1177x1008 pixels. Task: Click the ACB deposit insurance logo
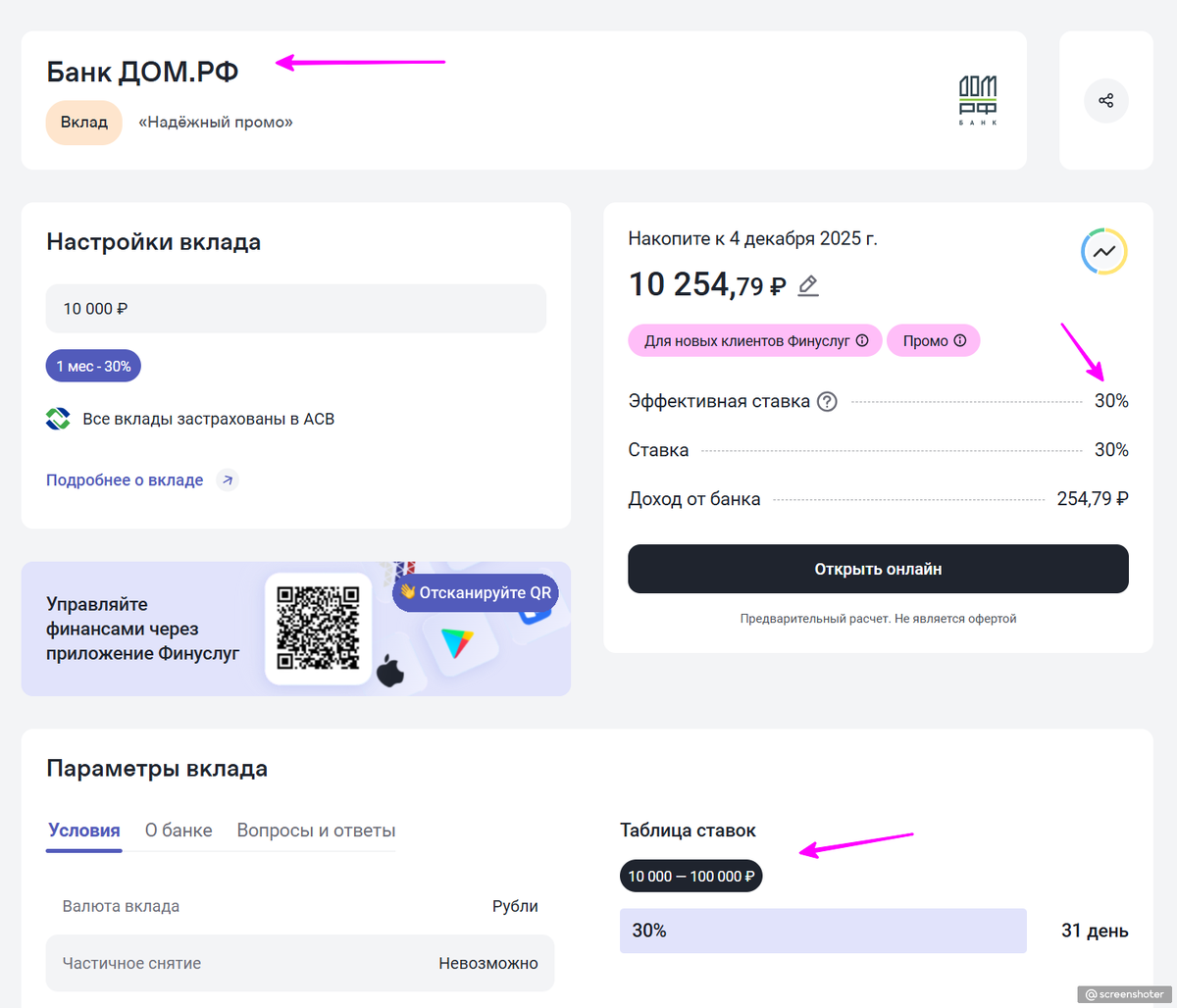[58, 419]
